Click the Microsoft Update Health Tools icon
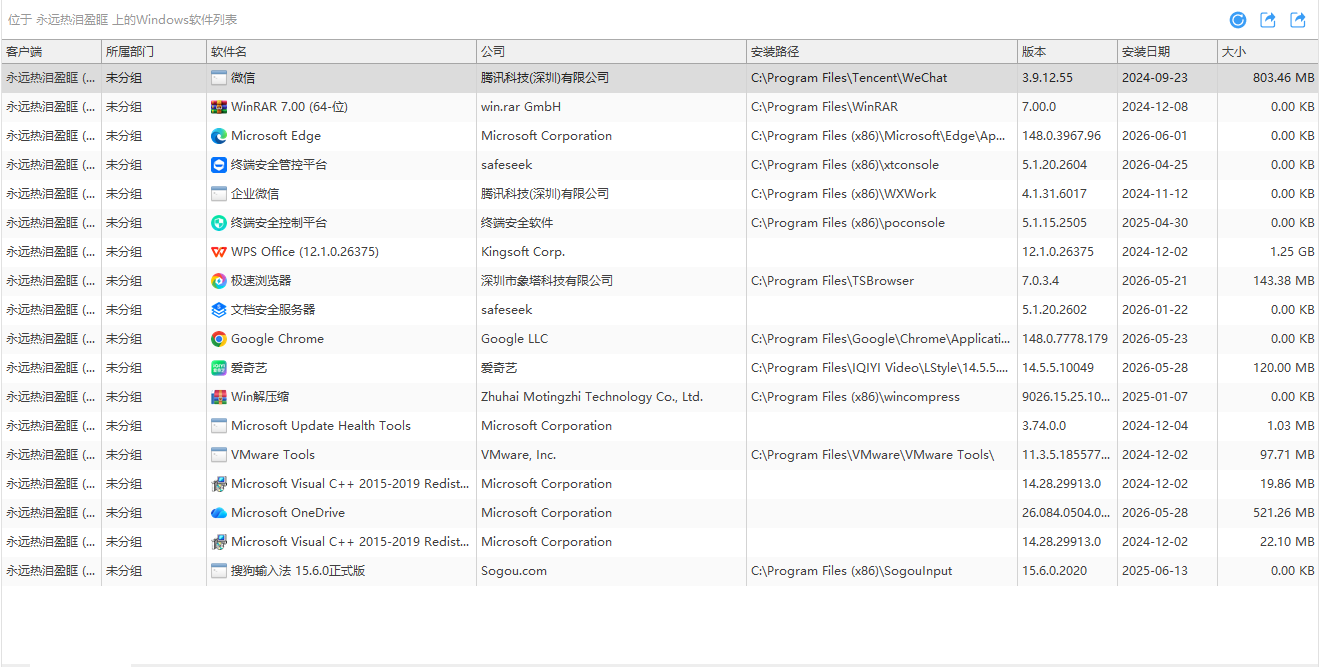This screenshot has width=1320, height=667. coord(219,426)
